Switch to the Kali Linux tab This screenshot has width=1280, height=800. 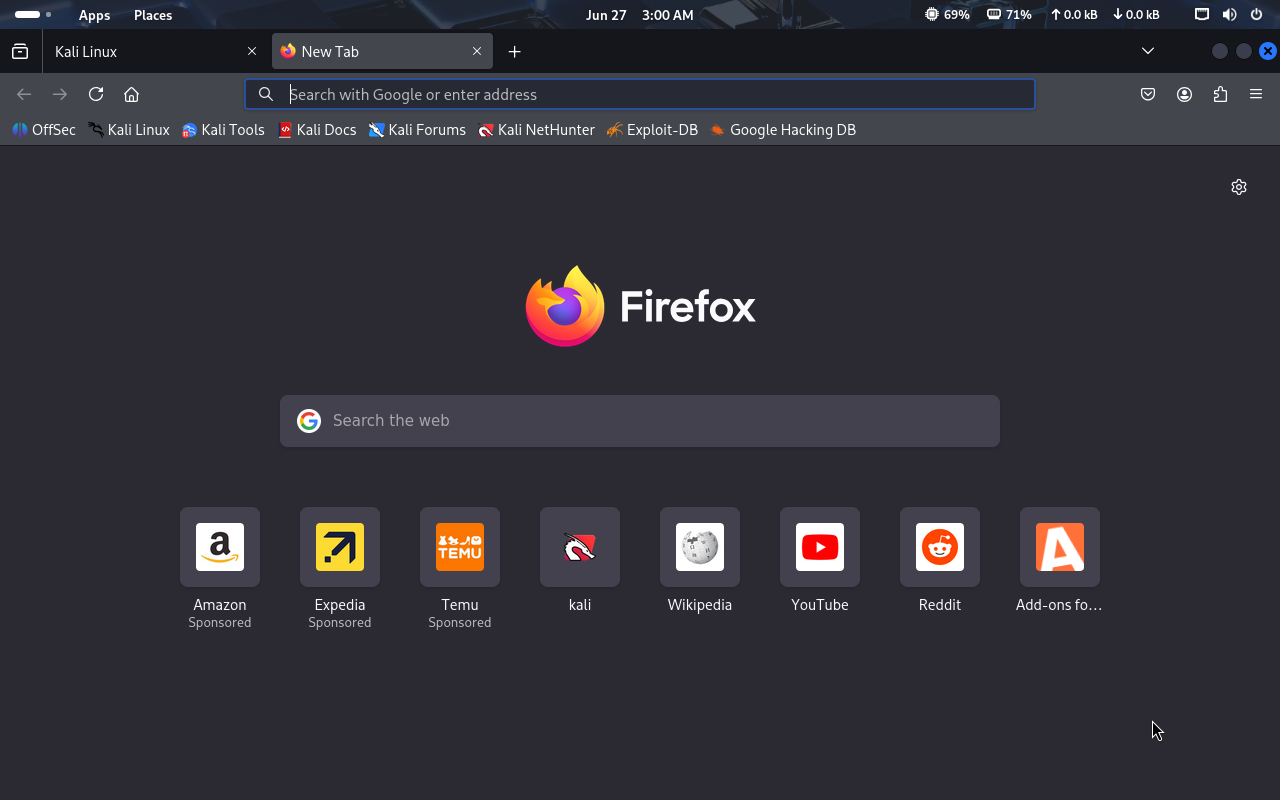(x=155, y=51)
